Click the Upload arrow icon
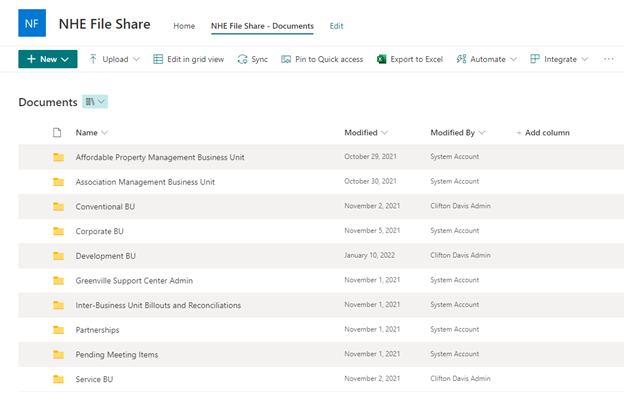 [93, 59]
